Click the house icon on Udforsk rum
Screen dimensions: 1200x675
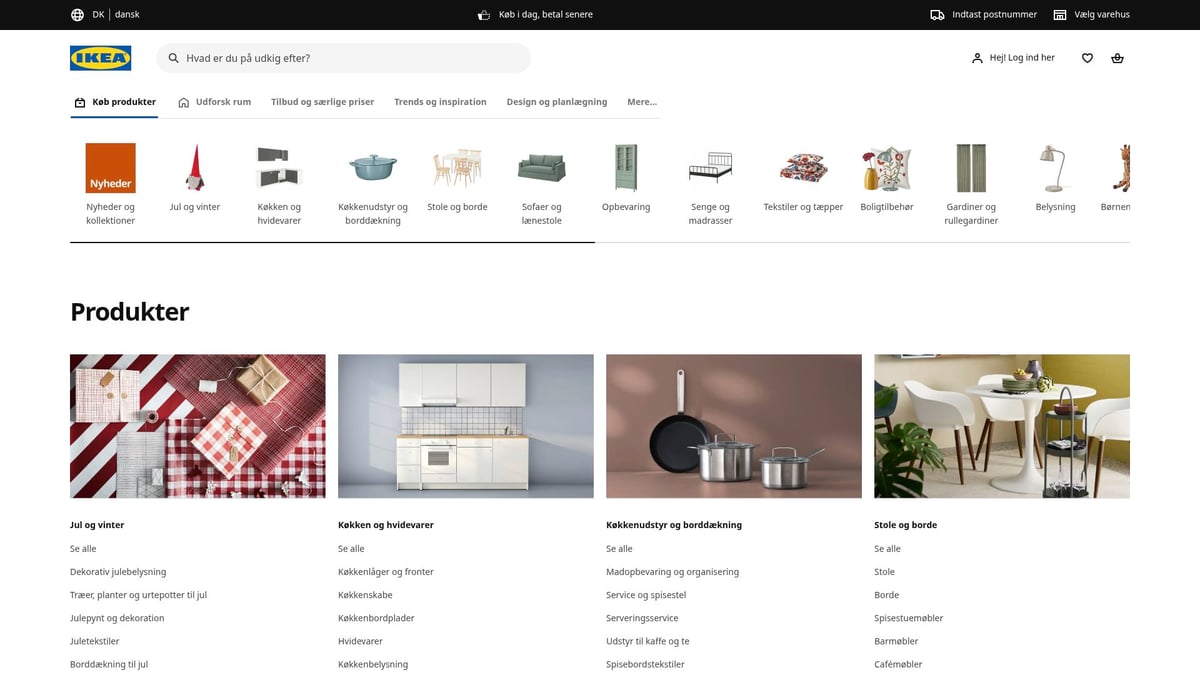[183, 101]
